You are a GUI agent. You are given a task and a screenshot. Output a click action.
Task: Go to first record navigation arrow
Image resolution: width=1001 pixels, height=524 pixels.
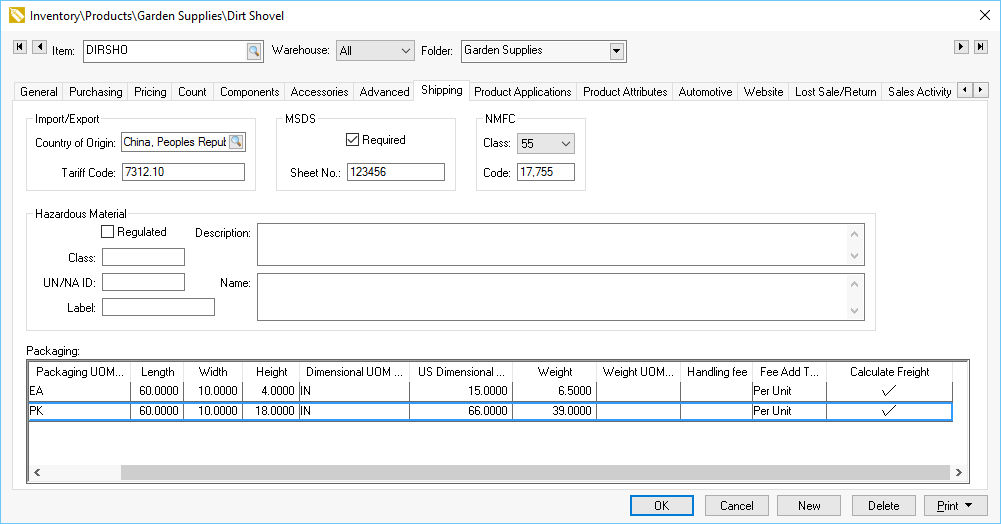tap(20, 47)
